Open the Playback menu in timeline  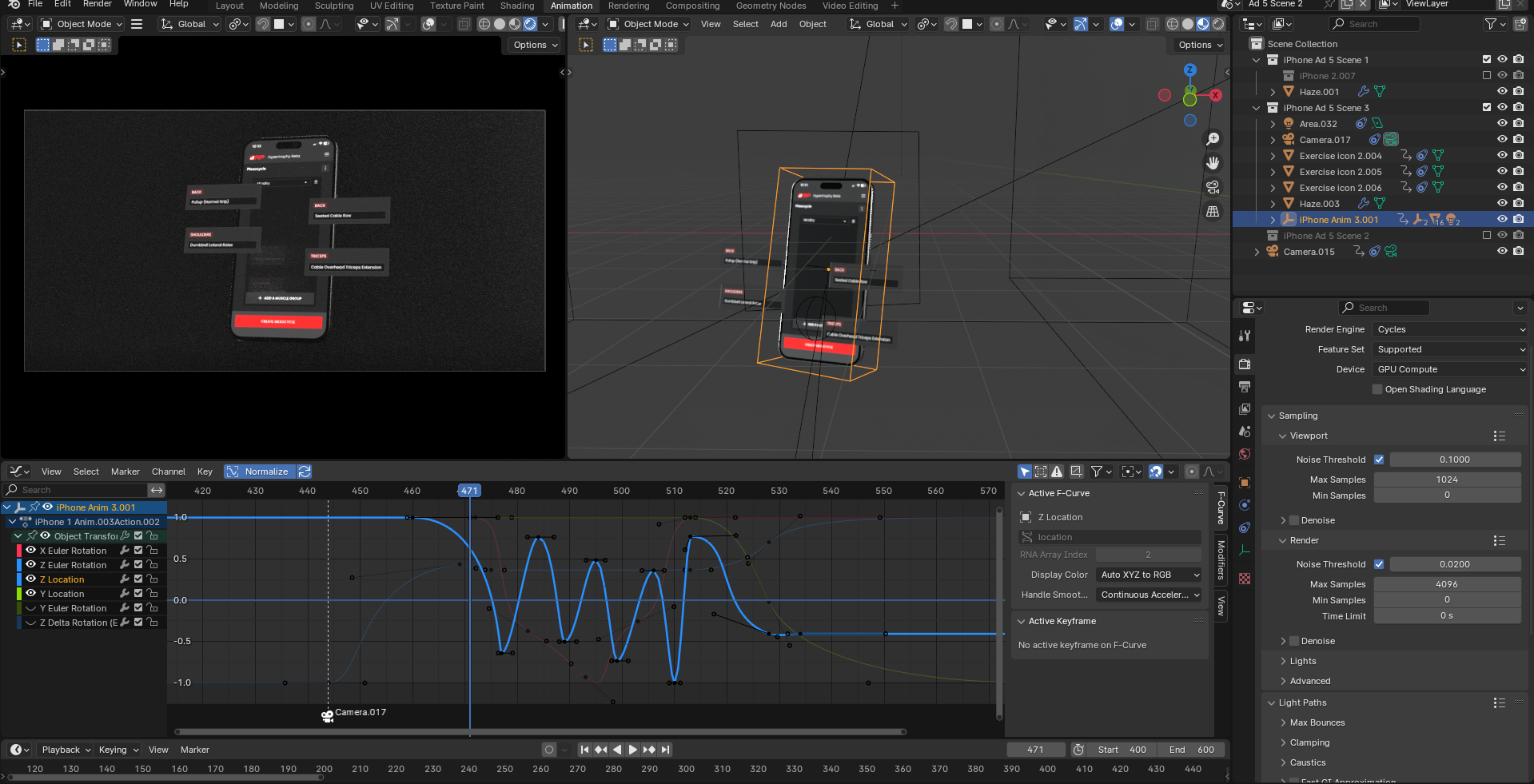66,750
